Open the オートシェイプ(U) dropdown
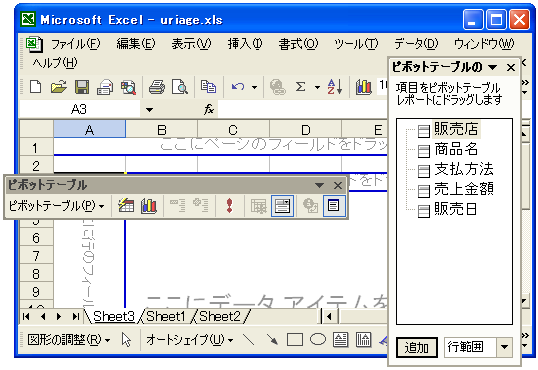Screen dimensions: 538x370 [190, 340]
